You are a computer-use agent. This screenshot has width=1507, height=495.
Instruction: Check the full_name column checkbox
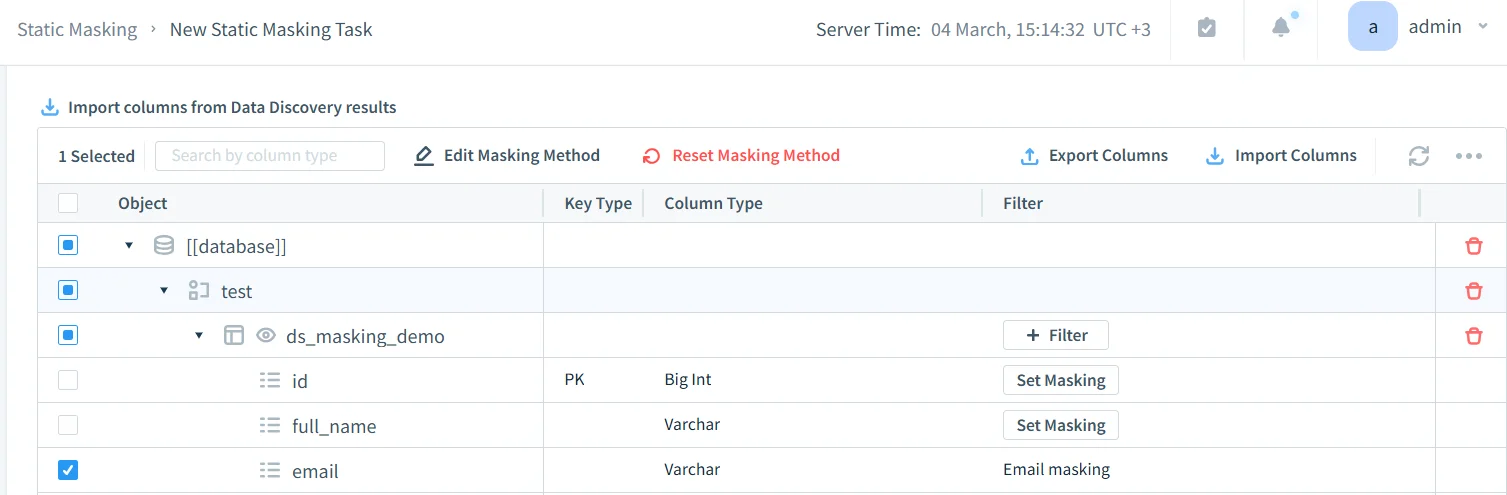[68, 425]
